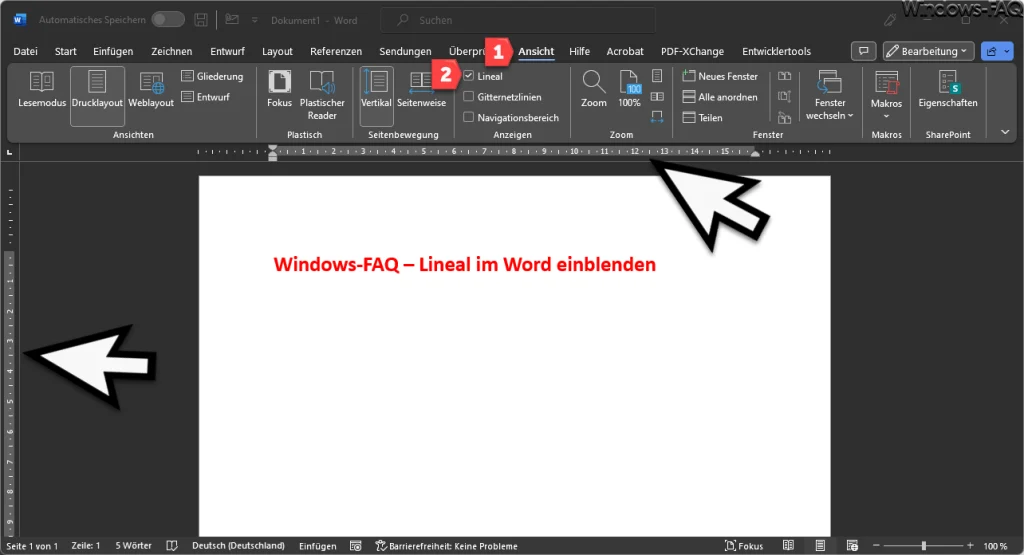Screen dimensions: 1024x555
Task: Open the Einfügen tab
Action: pos(113,51)
